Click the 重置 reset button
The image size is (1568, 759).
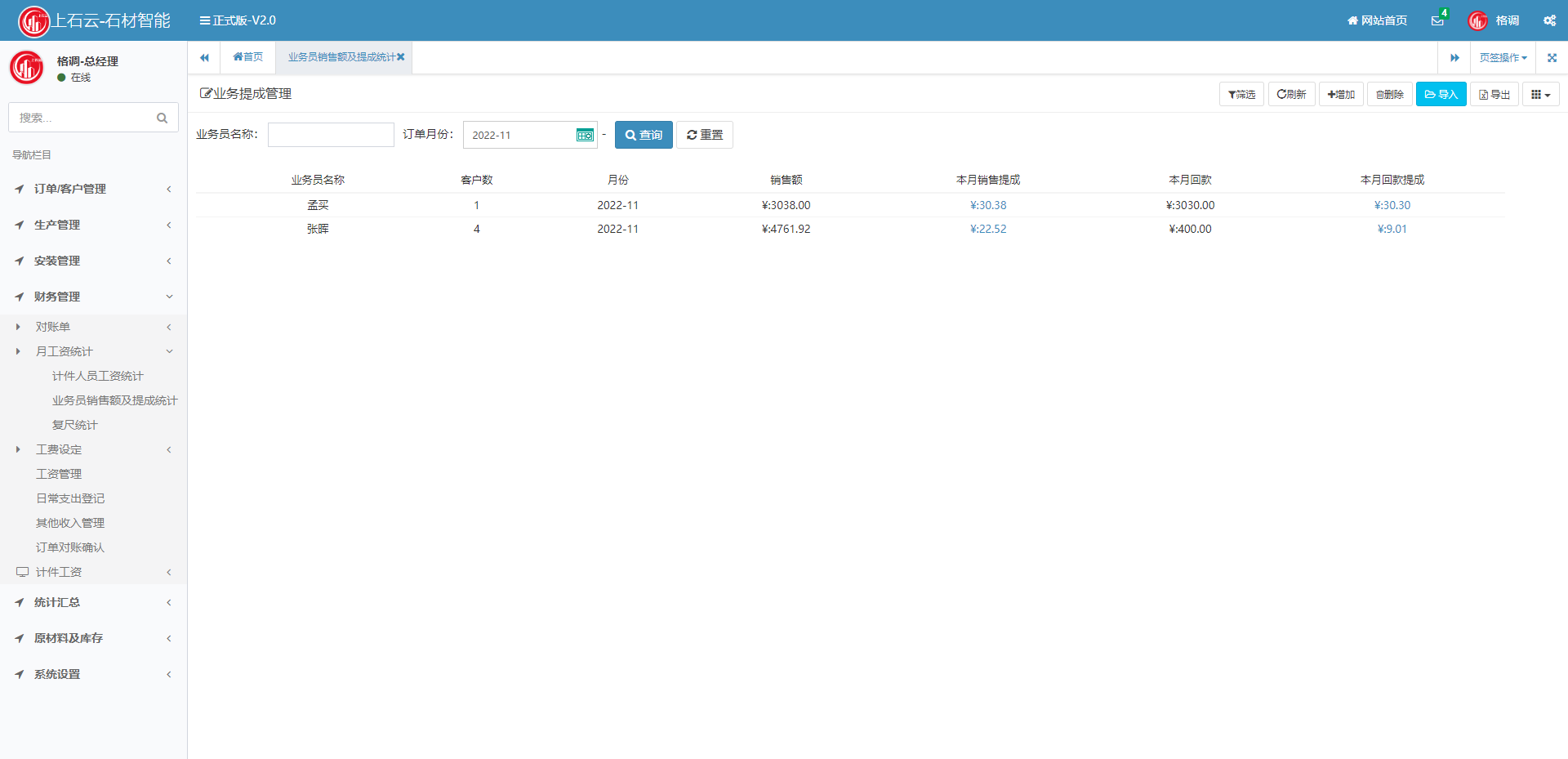pos(705,135)
